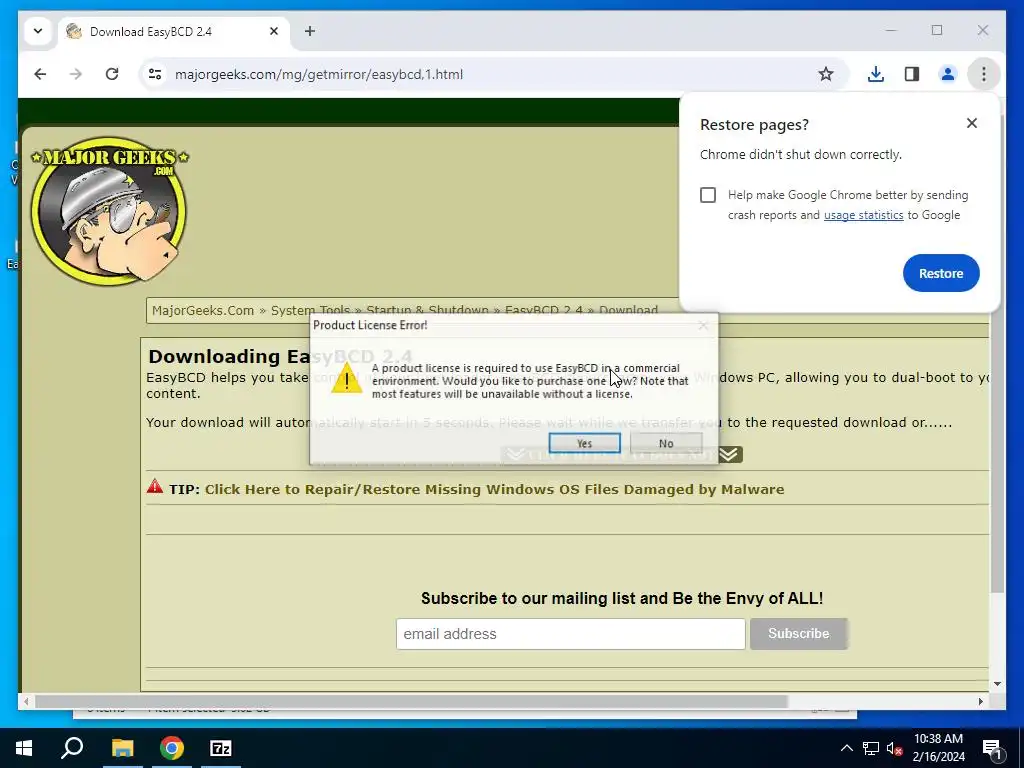Open a new tab with plus button

click(310, 31)
